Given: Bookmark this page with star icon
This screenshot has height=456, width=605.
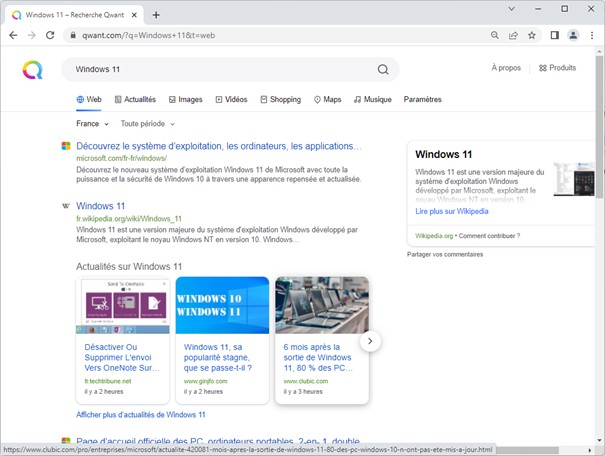Looking at the screenshot, I should click(x=532, y=35).
